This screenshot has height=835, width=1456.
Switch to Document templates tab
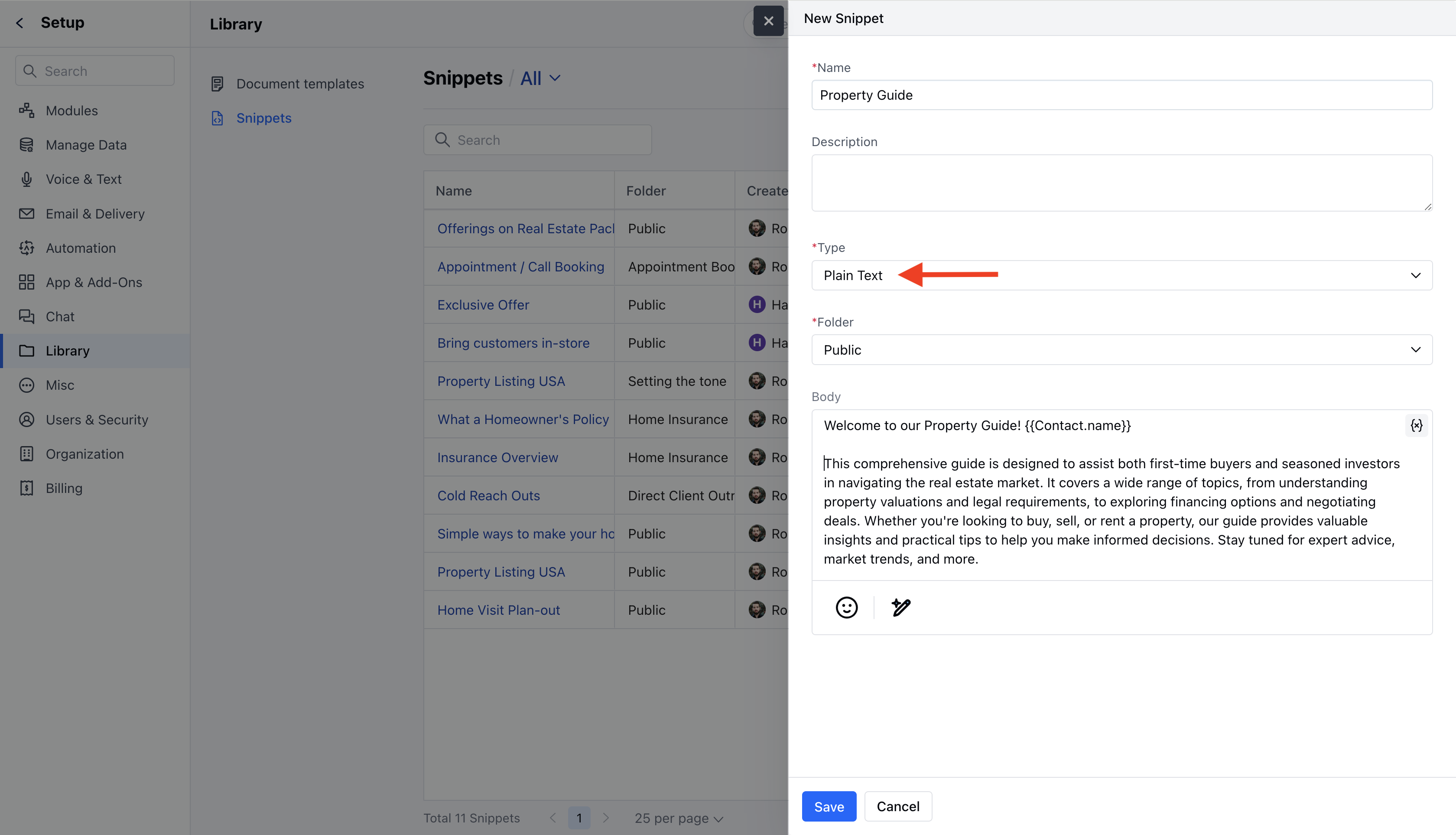(x=300, y=84)
